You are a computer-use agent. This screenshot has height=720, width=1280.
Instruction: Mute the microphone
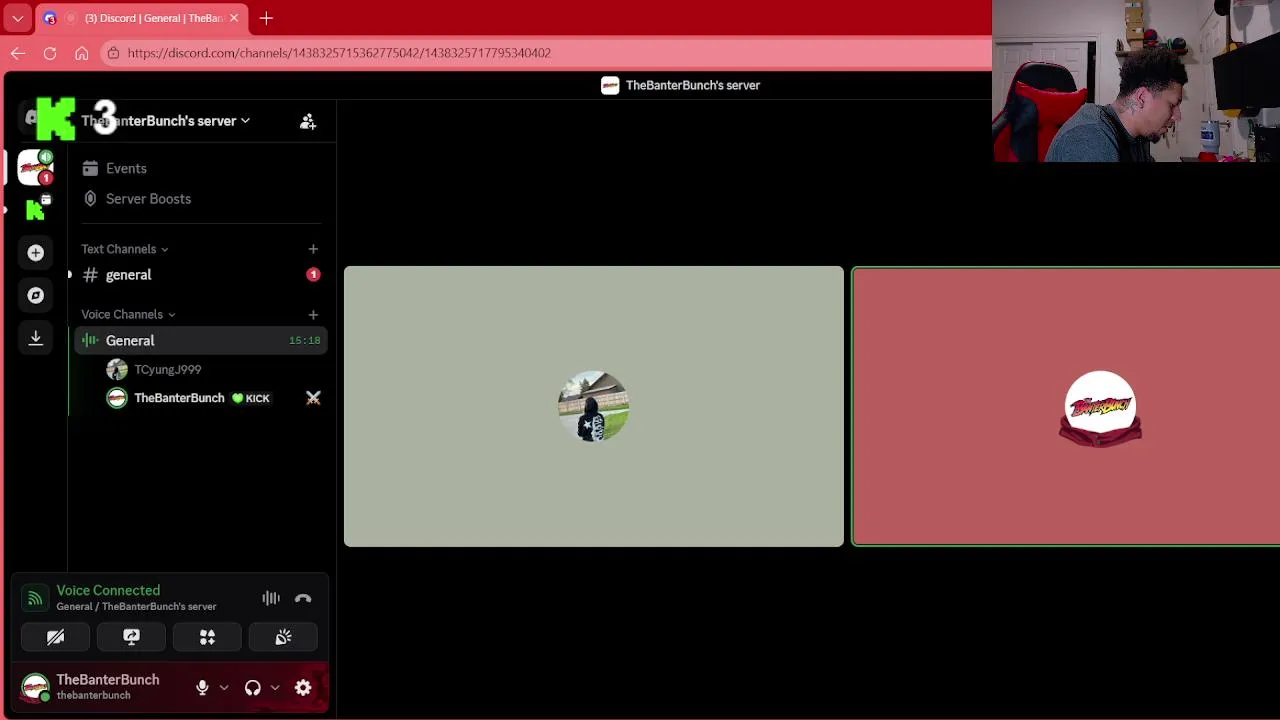coord(202,688)
